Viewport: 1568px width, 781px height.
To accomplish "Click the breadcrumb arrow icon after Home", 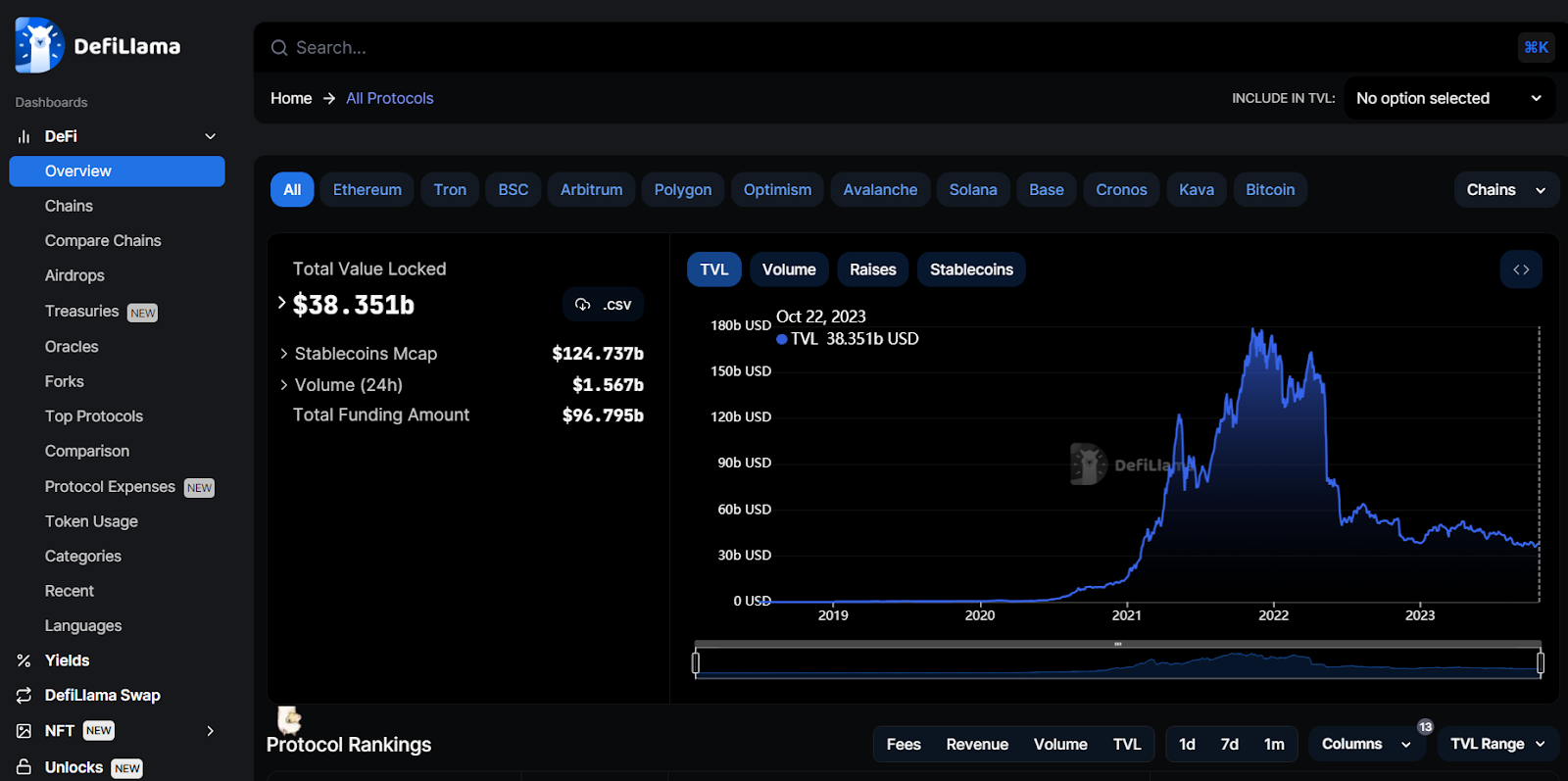I will coord(329,98).
